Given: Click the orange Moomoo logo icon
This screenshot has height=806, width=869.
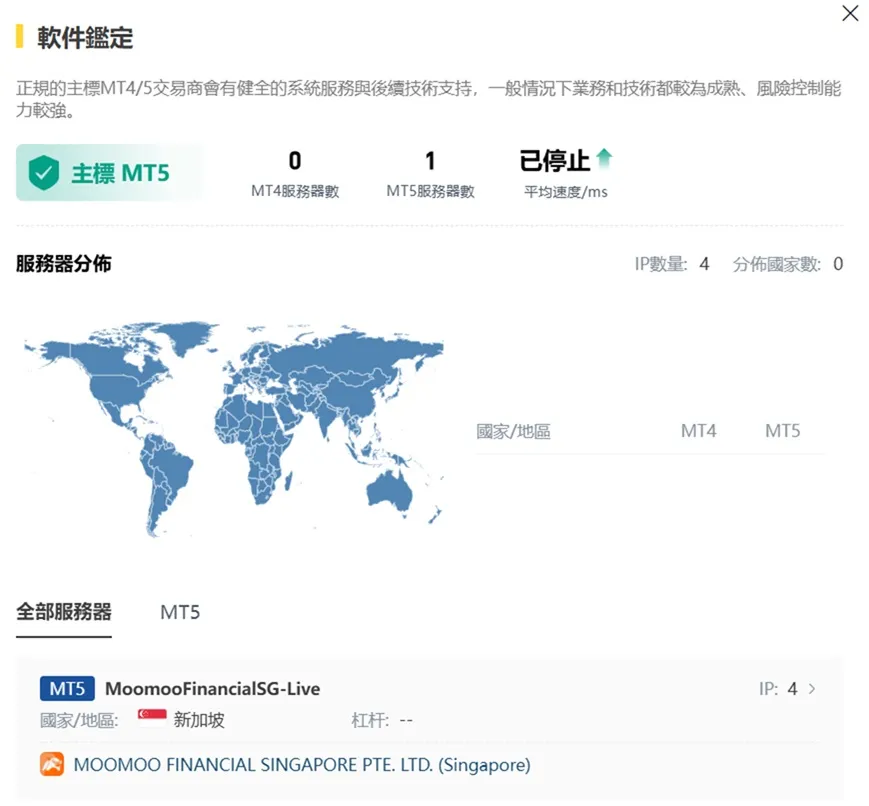Looking at the screenshot, I should click(x=52, y=764).
